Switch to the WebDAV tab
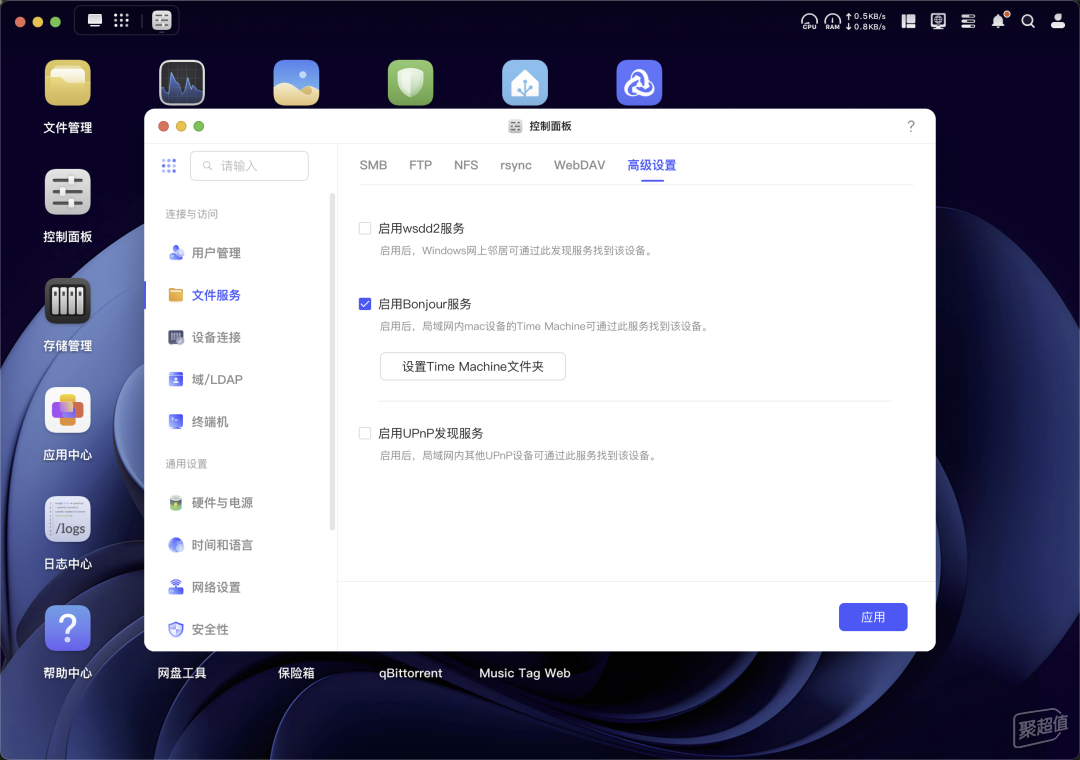Screen dimensions: 1080x760 579,165
